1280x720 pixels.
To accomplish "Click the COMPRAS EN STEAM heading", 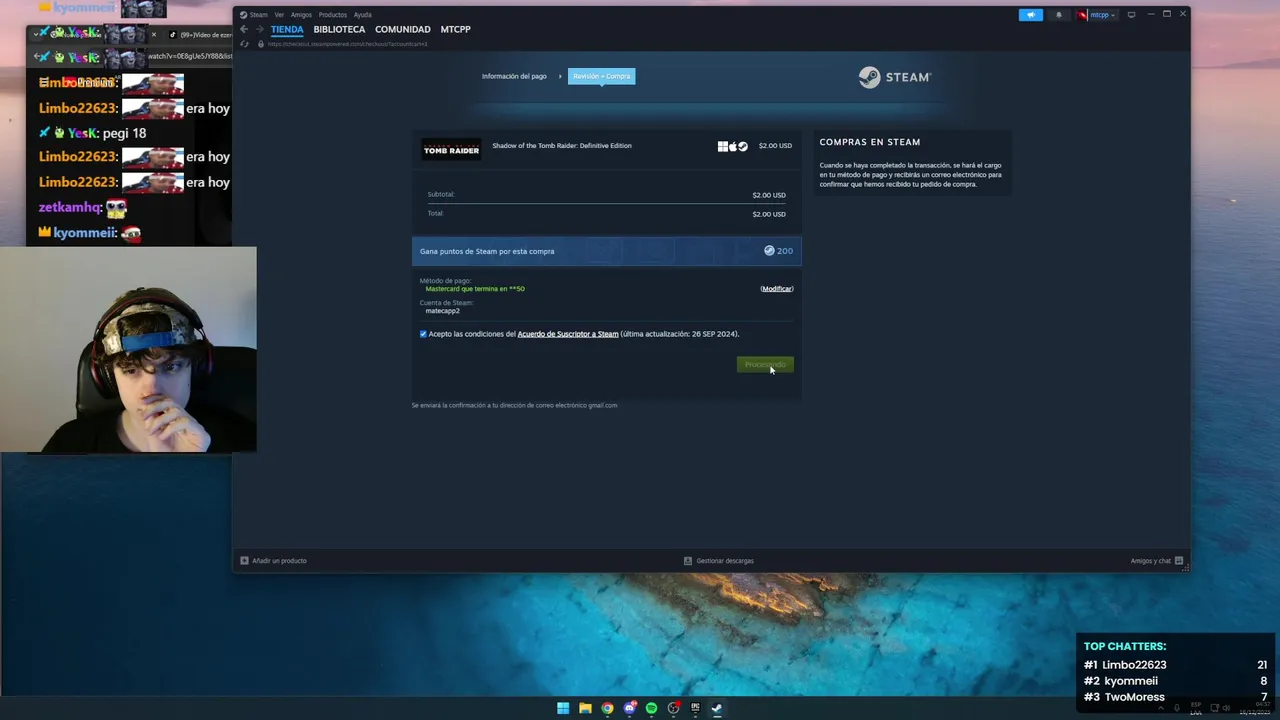I will pos(870,142).
